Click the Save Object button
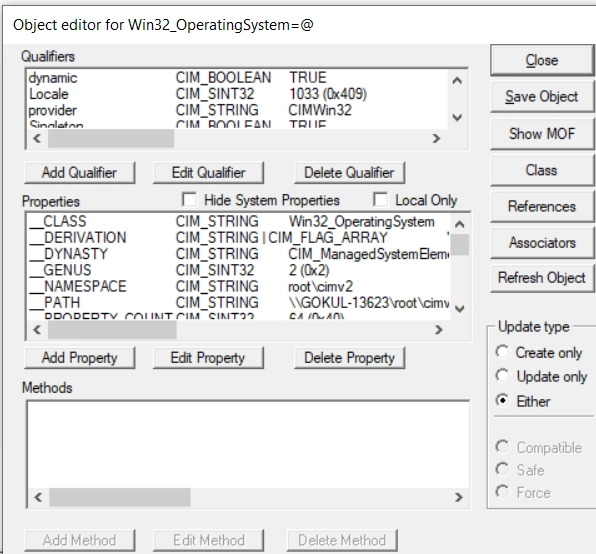 point(542,97)
